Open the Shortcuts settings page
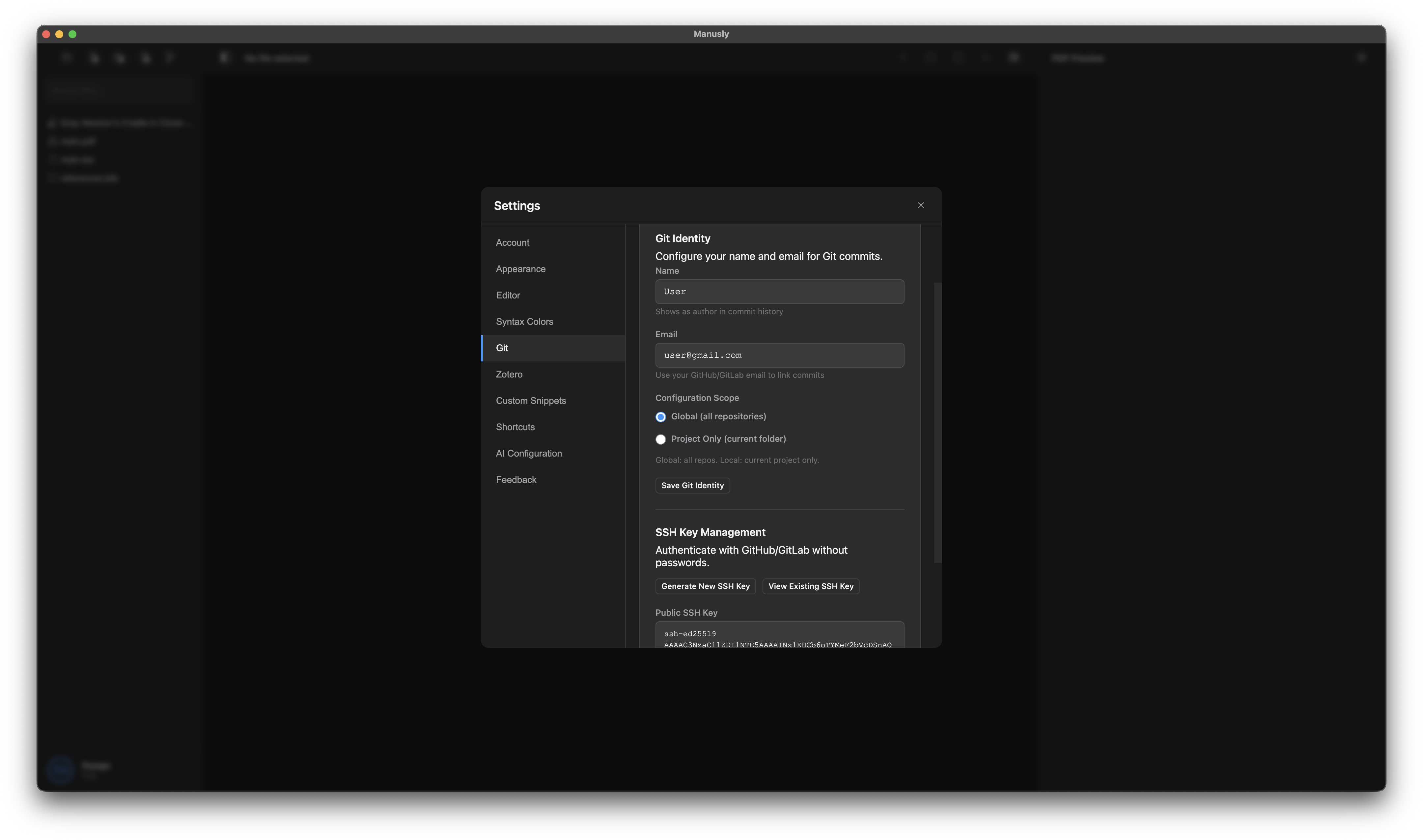This screenshot has width=1423, height=840. pyautogui.click(x=515, y=427)
